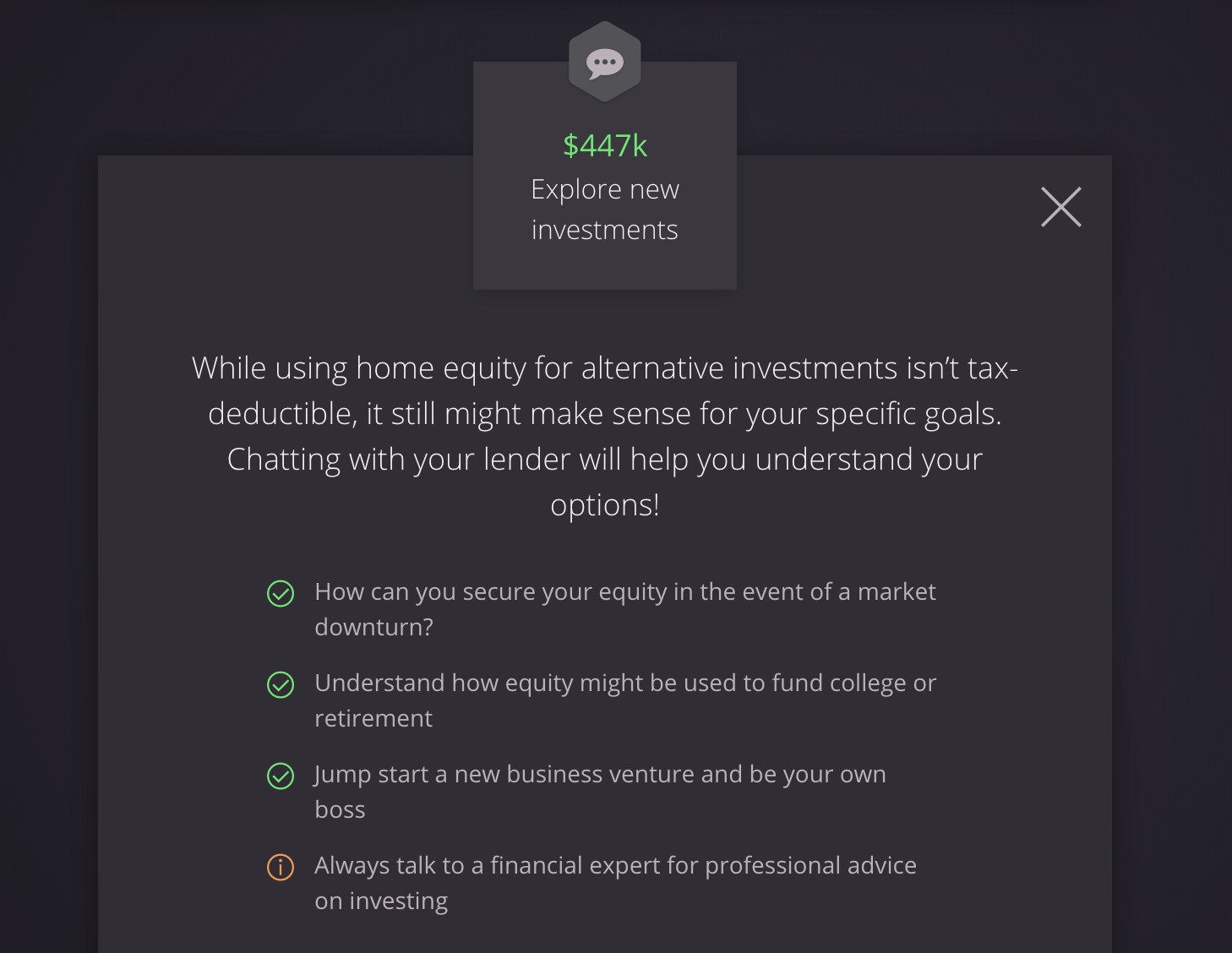Select the green $447k amount
Image resolution: width=1232 pixels, height=953 pixels.
(605, 146)
